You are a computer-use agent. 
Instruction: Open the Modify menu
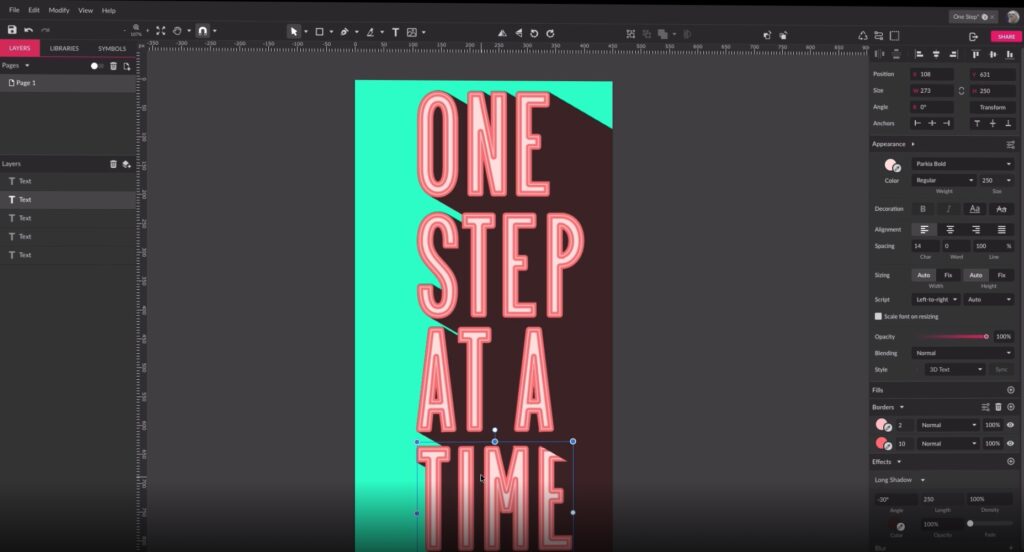point(59,10)
